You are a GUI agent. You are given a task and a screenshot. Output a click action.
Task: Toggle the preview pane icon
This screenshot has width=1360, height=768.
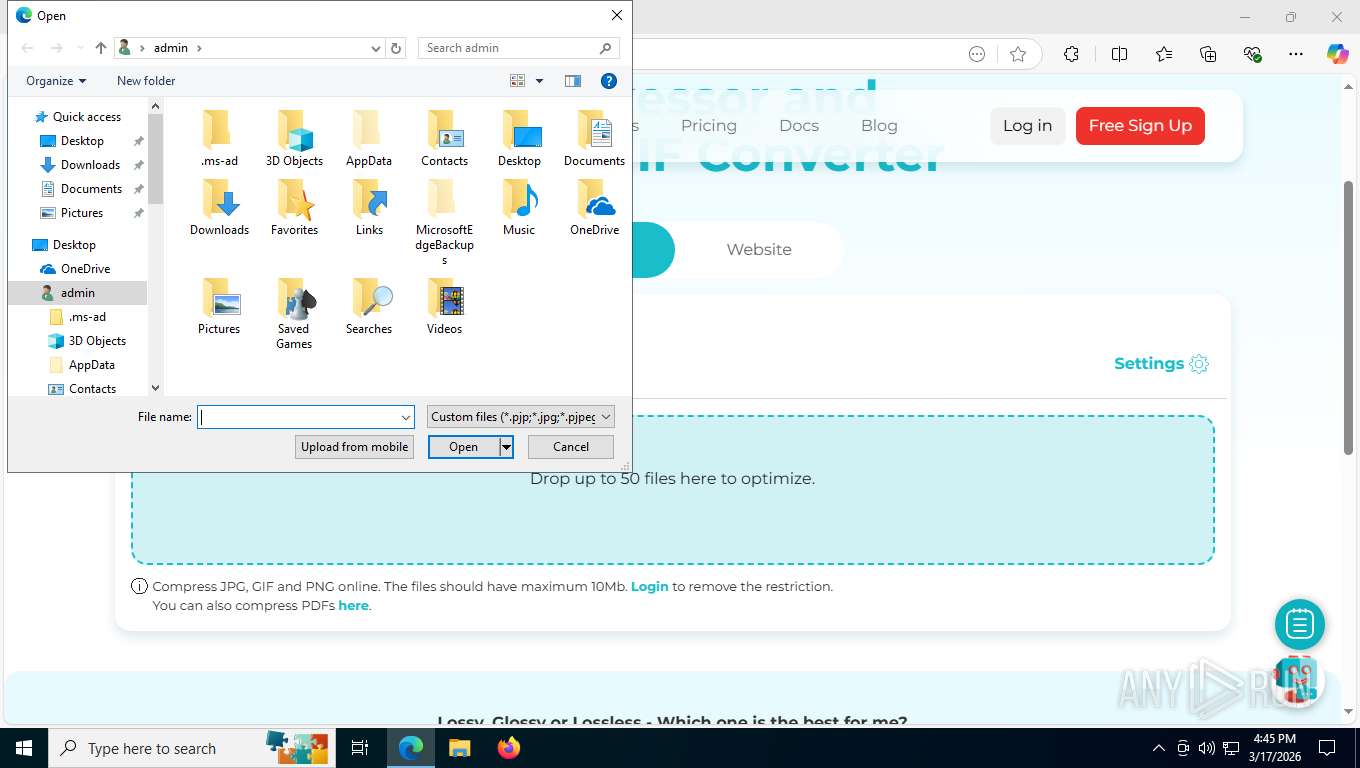pyautogui.click(x=573, y=81)
